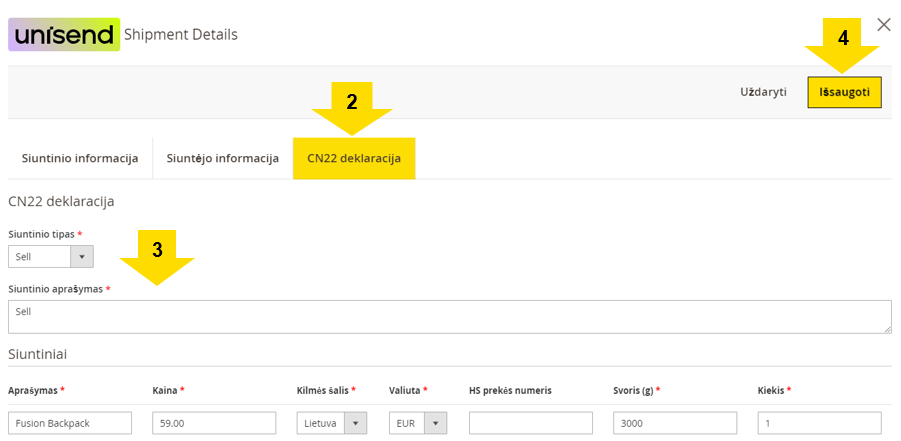
Task: Close the Shipment Details dialog with X
Action: 884,25
